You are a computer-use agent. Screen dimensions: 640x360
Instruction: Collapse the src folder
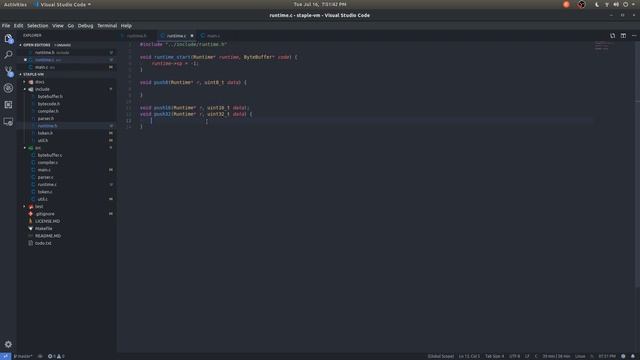[24, 148]
